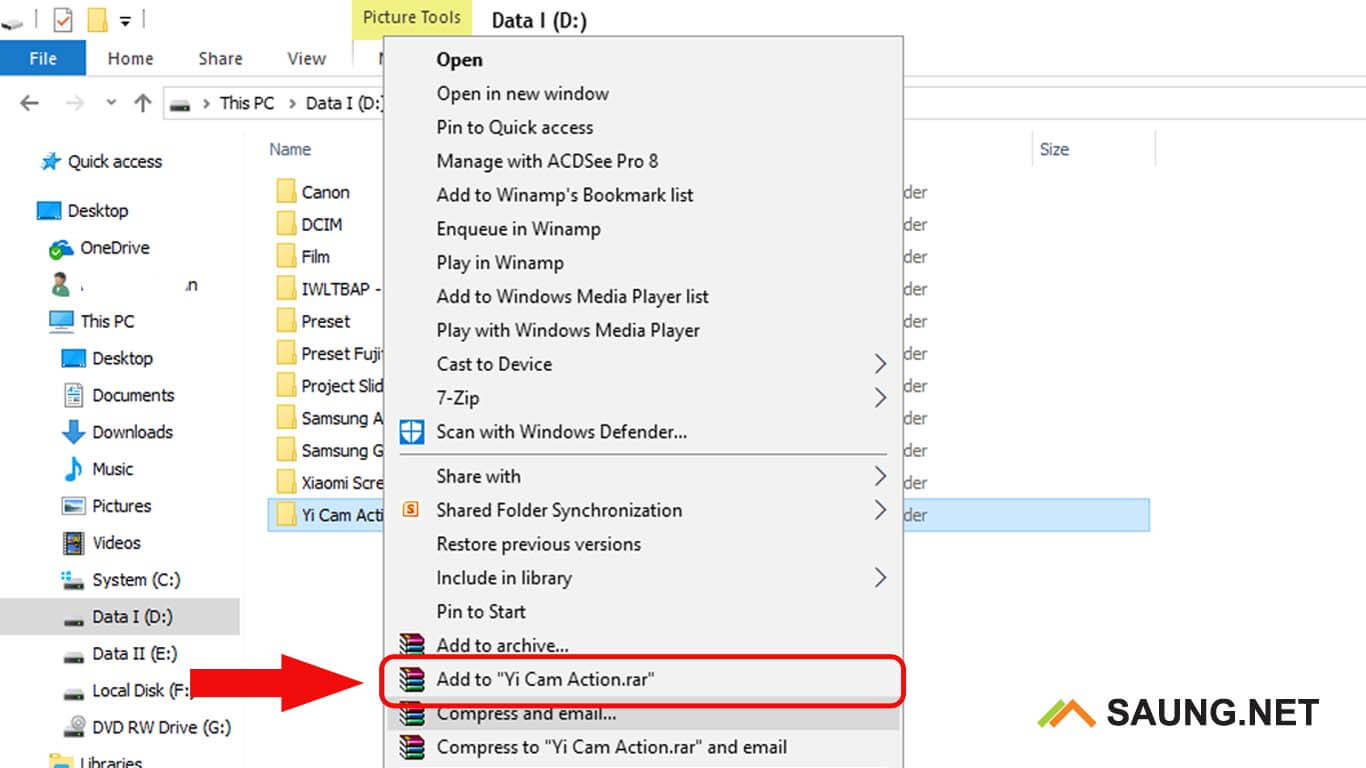Choose Open in the context menu

pos(459,60)
